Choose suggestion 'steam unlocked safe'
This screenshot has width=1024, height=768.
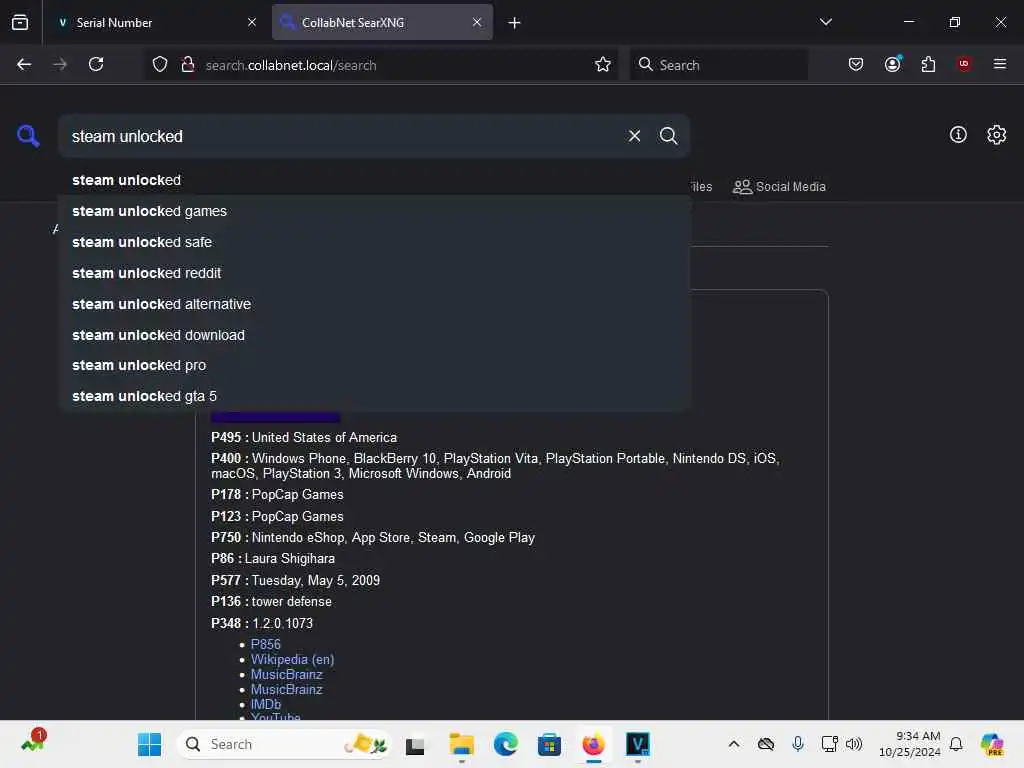tap(374, 242)
